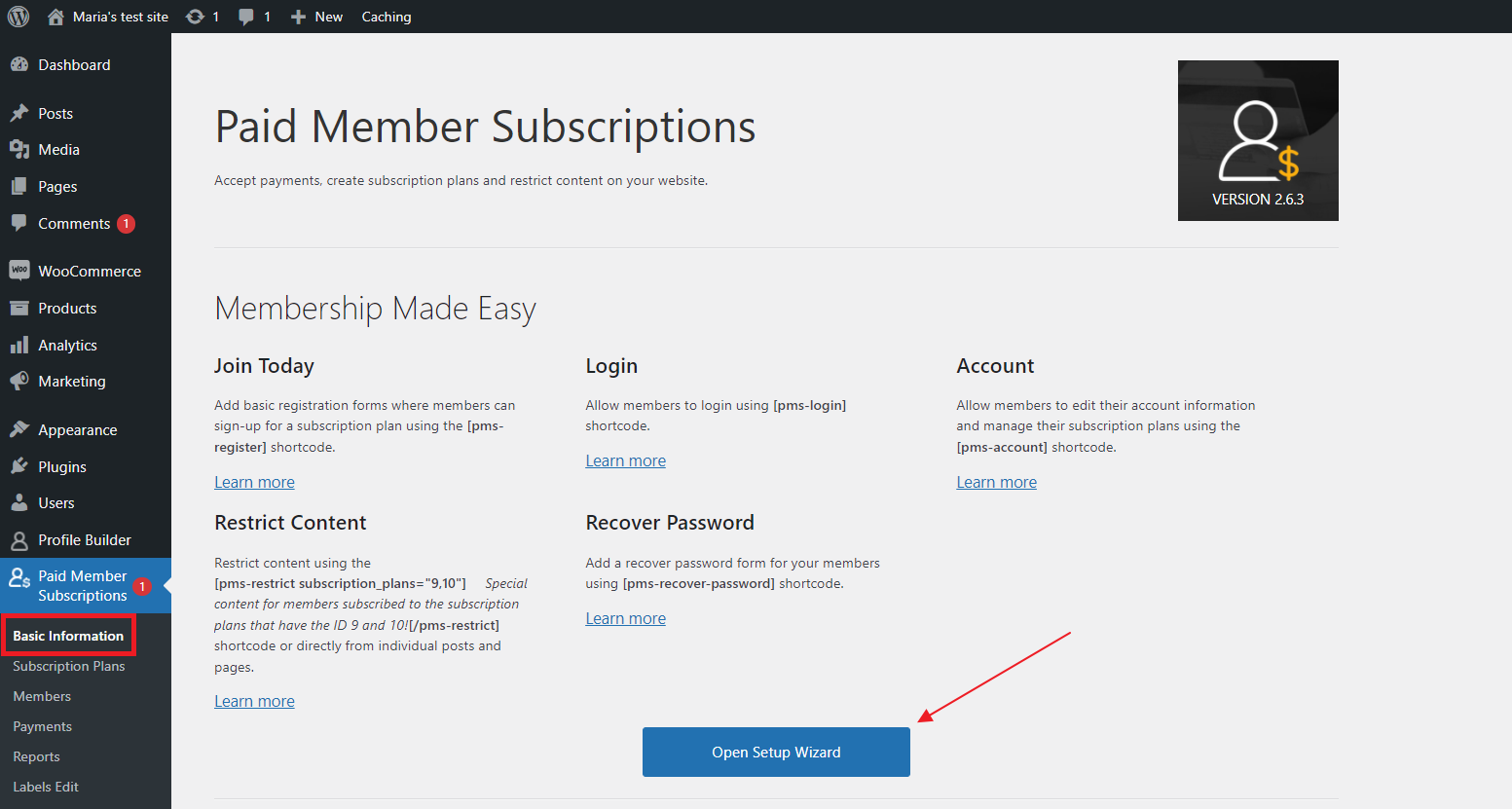
Task: Open Marketing via the megaphone icon
Action: click(19, 381)
